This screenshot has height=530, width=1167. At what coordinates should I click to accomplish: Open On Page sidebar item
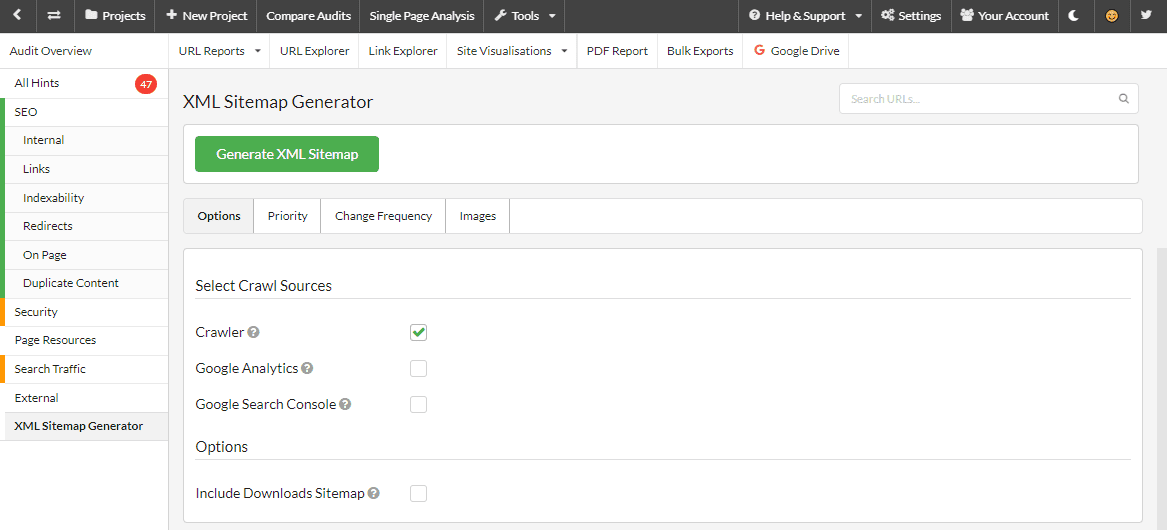84,255
